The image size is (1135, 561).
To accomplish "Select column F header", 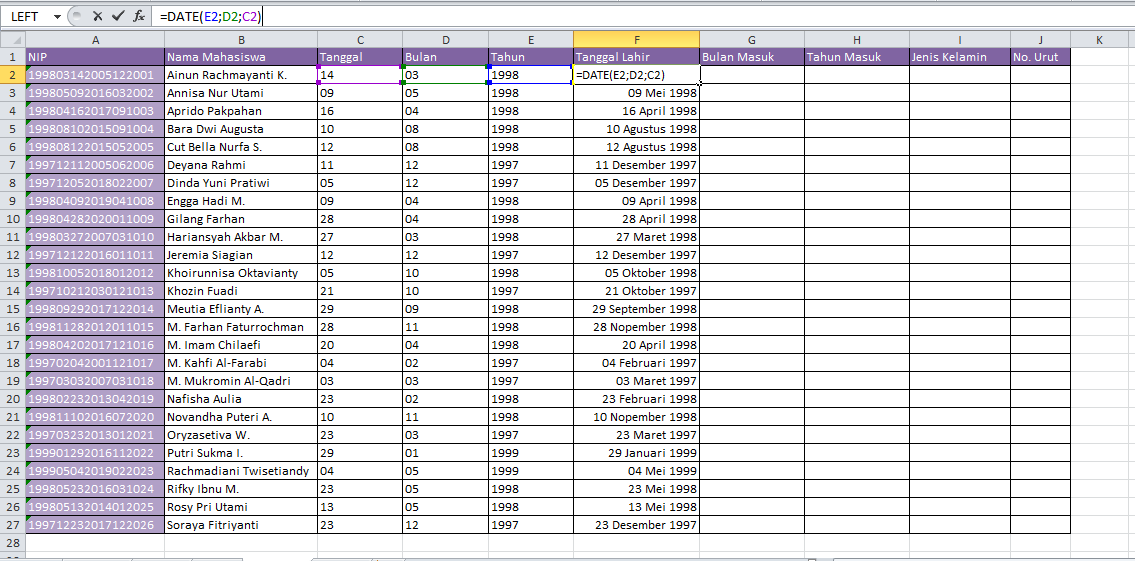I will tap(636, 41).
